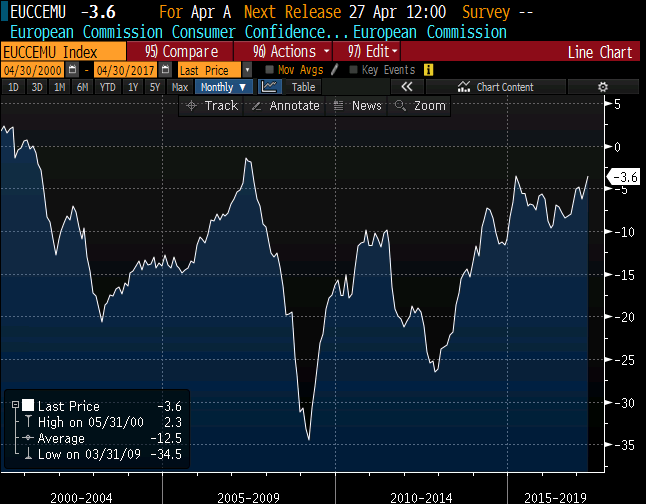Click the -3.6 last value axis flag

(624, 177)
